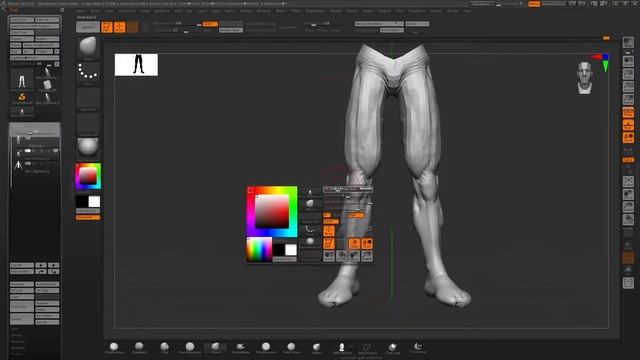Click the Scroll canvas icon on right shelf
Screen dimensions: 640x360
pyautogui.click(x=628, y=62)
